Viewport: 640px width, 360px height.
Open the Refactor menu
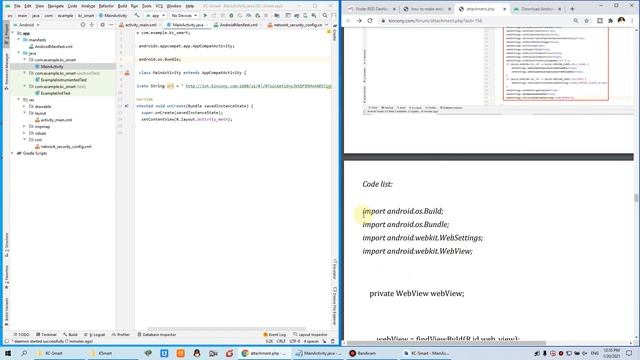tap(106, 6)
